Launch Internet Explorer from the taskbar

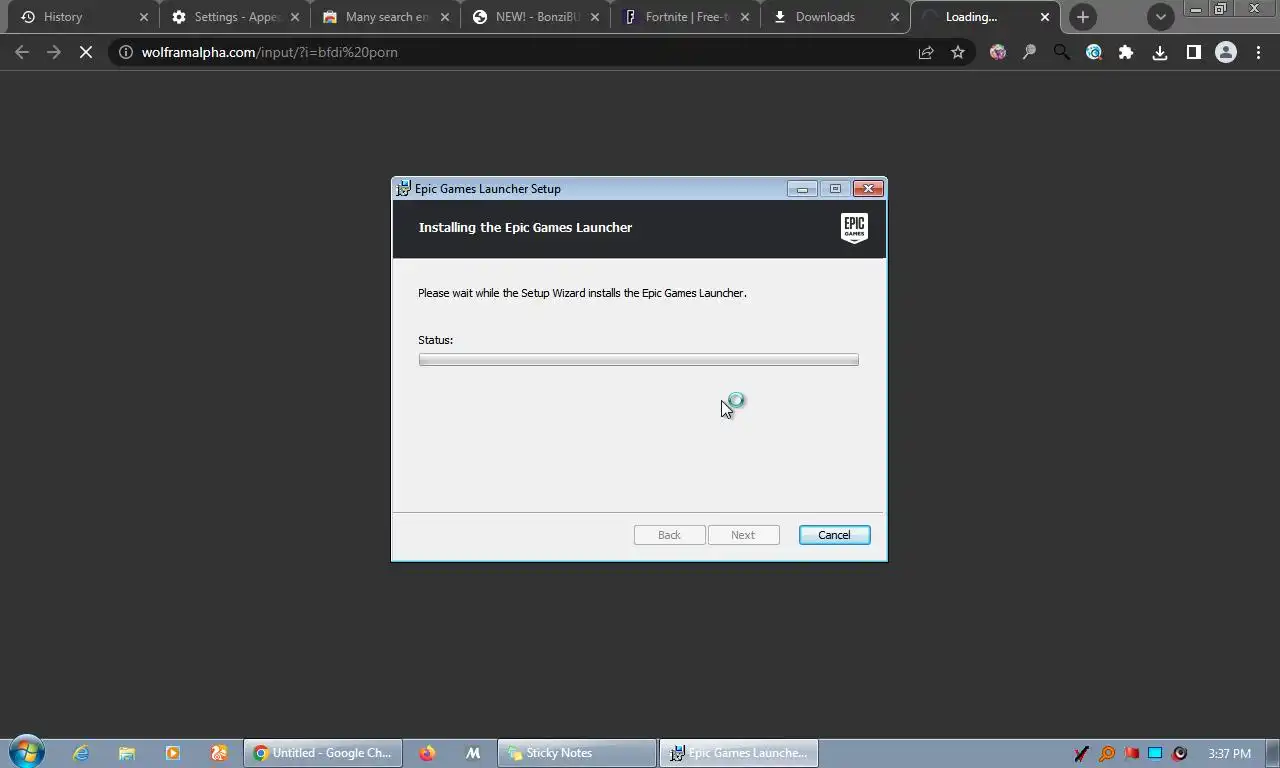point(81,753)
